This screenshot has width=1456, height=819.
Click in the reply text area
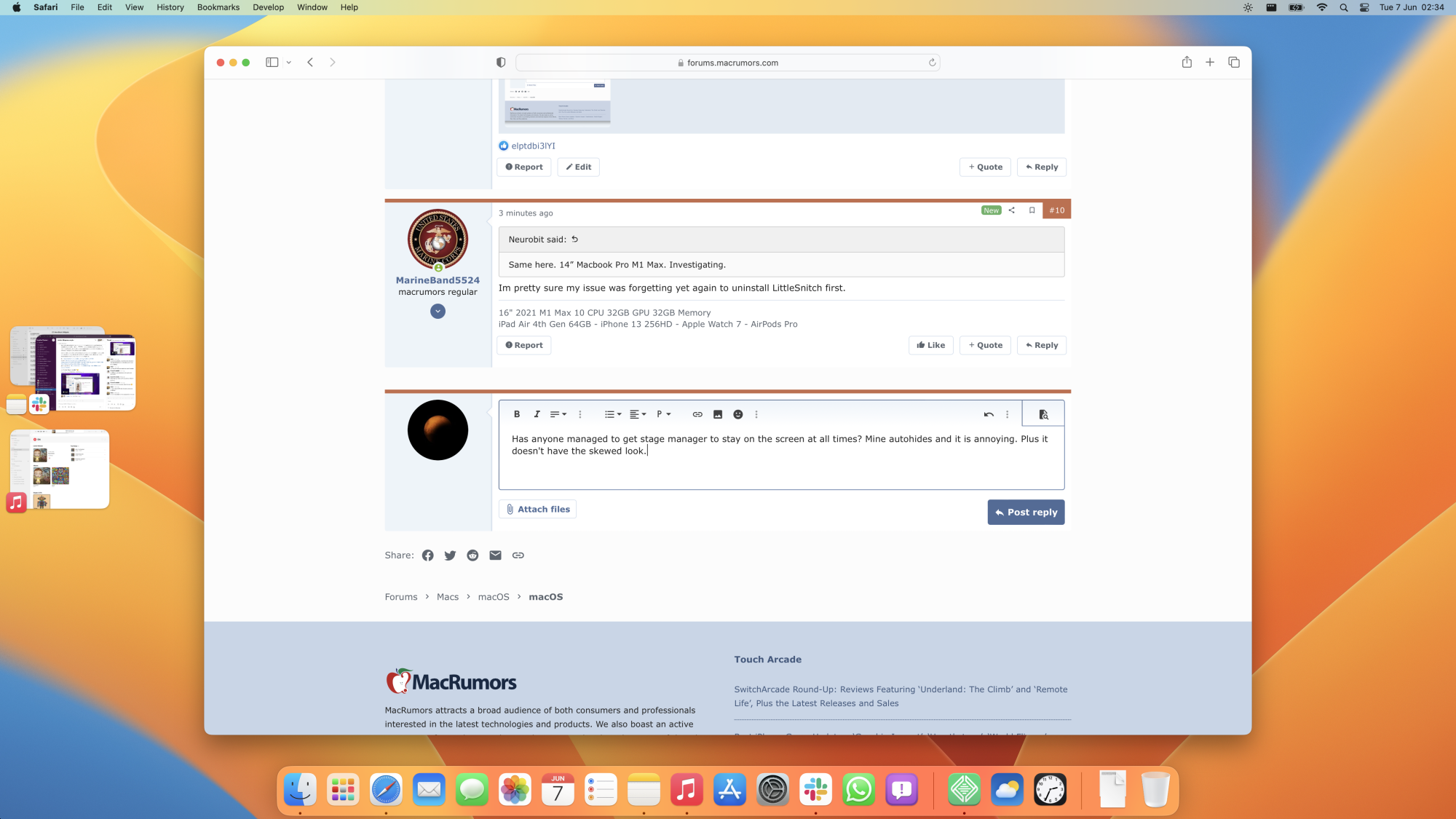(x=780, y=466)
